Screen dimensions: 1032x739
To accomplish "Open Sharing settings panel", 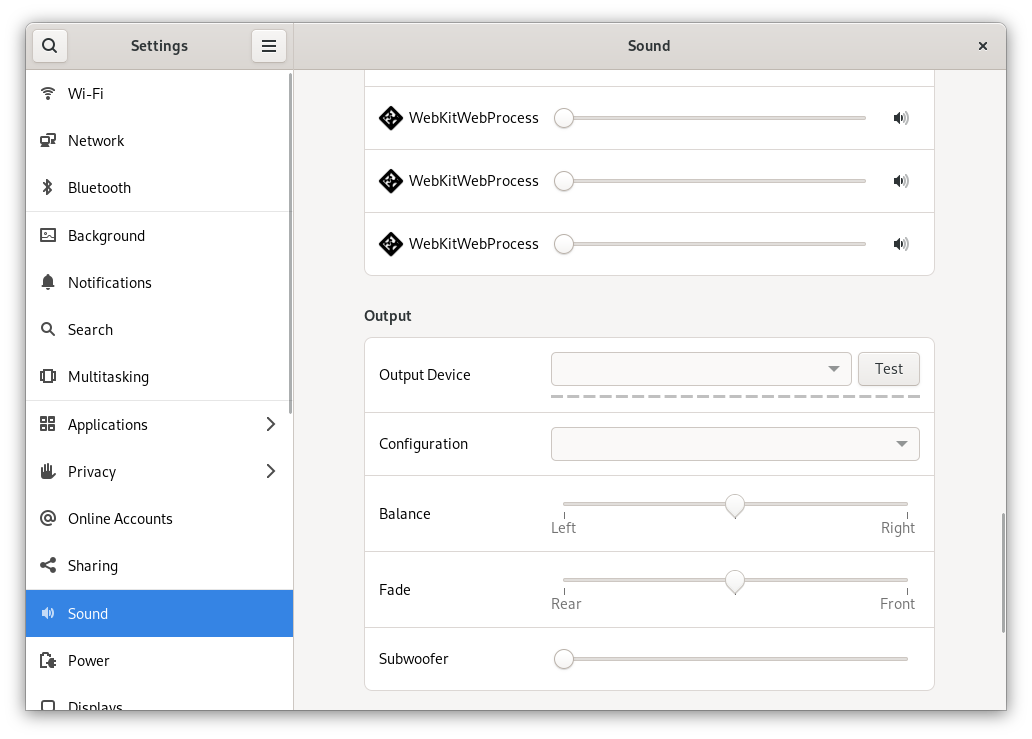I will click(x=158, y=565).
